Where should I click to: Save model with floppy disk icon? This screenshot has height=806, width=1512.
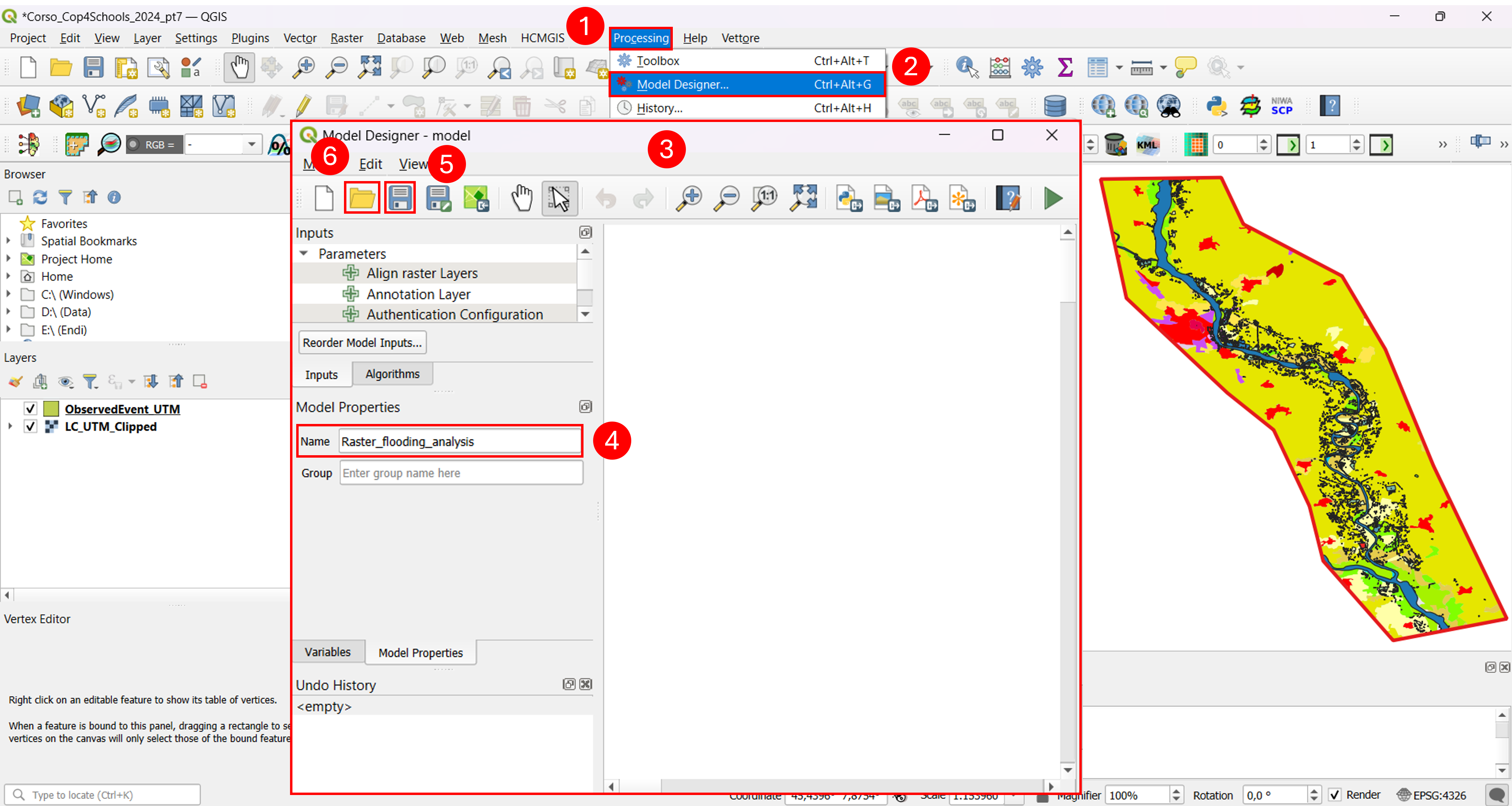[400, 197]
